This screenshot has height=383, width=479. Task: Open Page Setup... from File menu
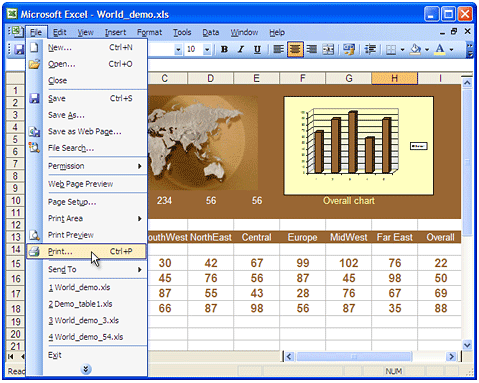(87, 202)
